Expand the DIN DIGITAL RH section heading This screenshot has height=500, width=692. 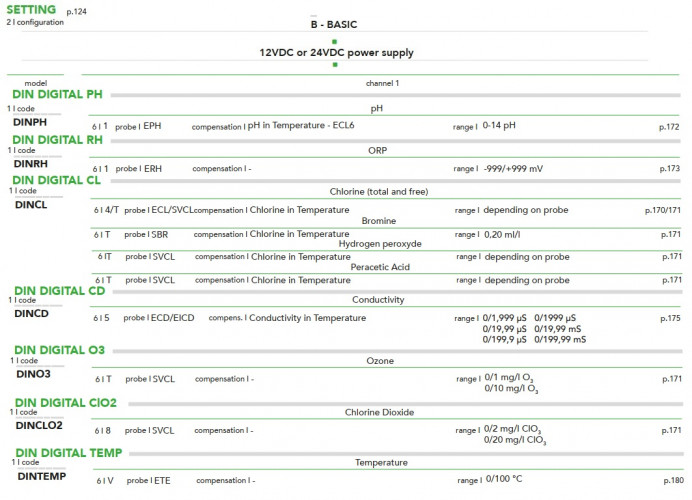coord(57,139)
